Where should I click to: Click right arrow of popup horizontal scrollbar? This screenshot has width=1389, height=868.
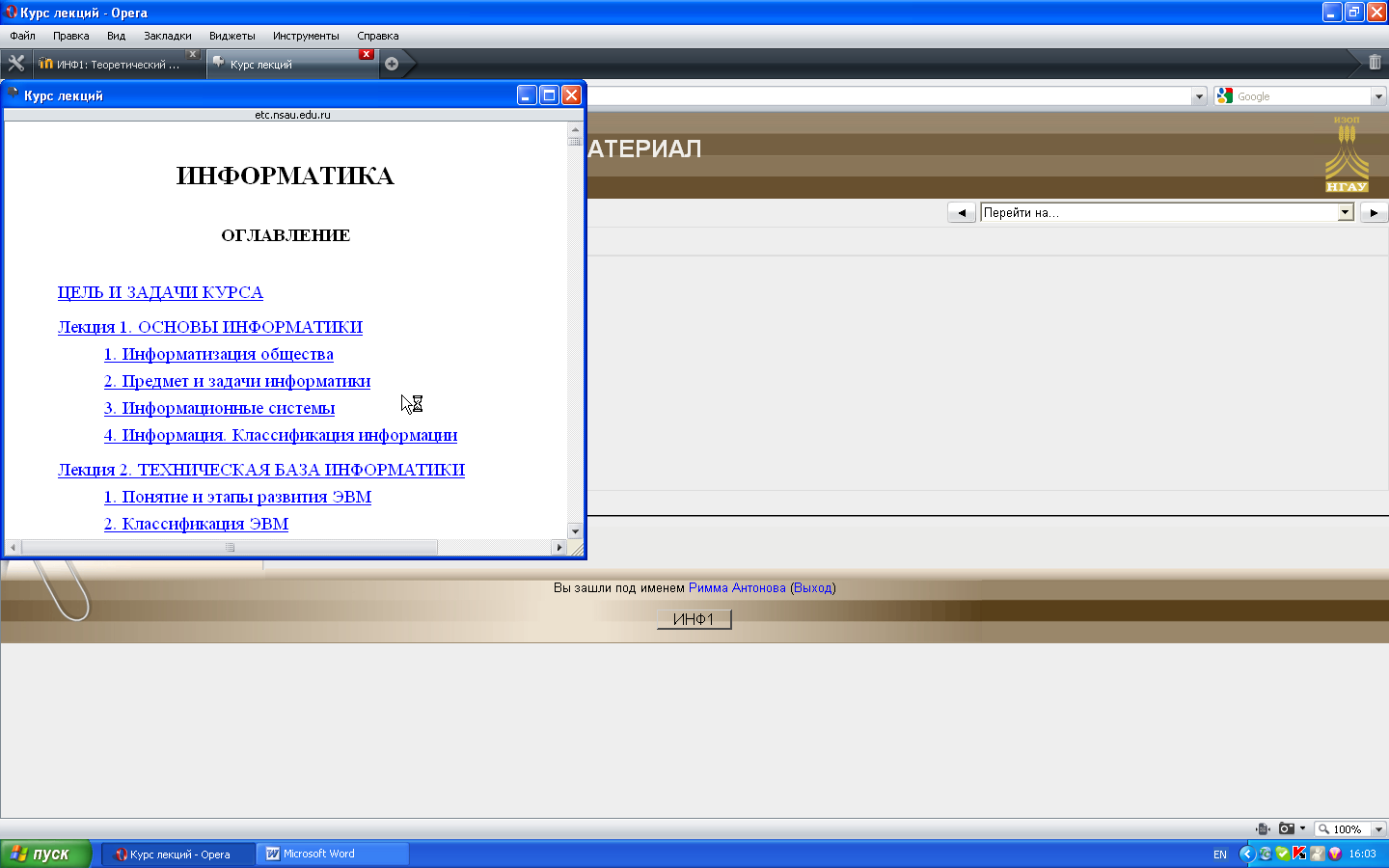pos(558,547)
